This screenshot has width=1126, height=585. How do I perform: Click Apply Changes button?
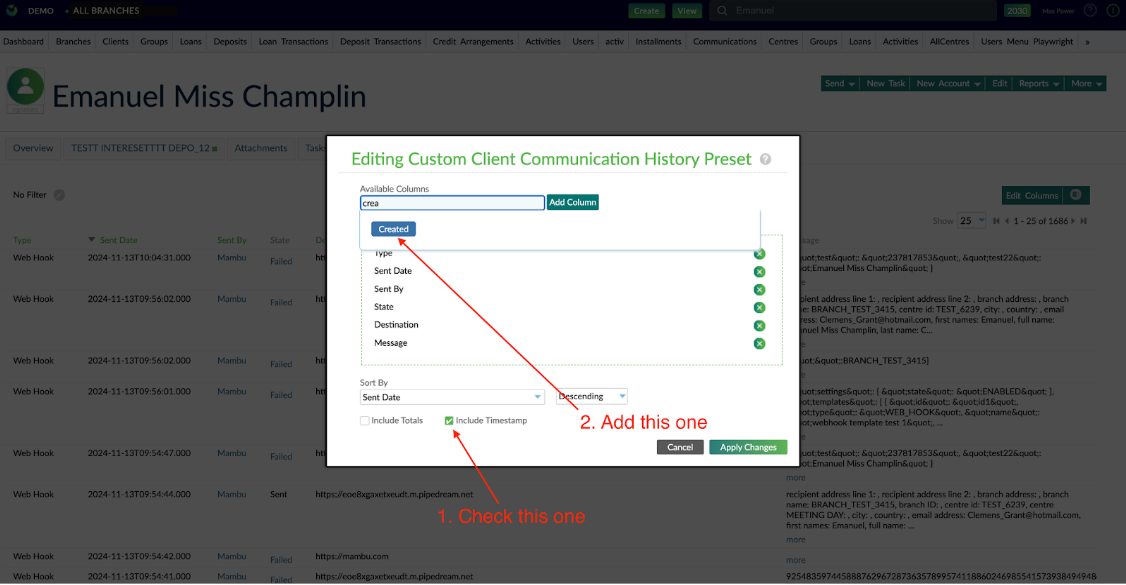point(748,447)
